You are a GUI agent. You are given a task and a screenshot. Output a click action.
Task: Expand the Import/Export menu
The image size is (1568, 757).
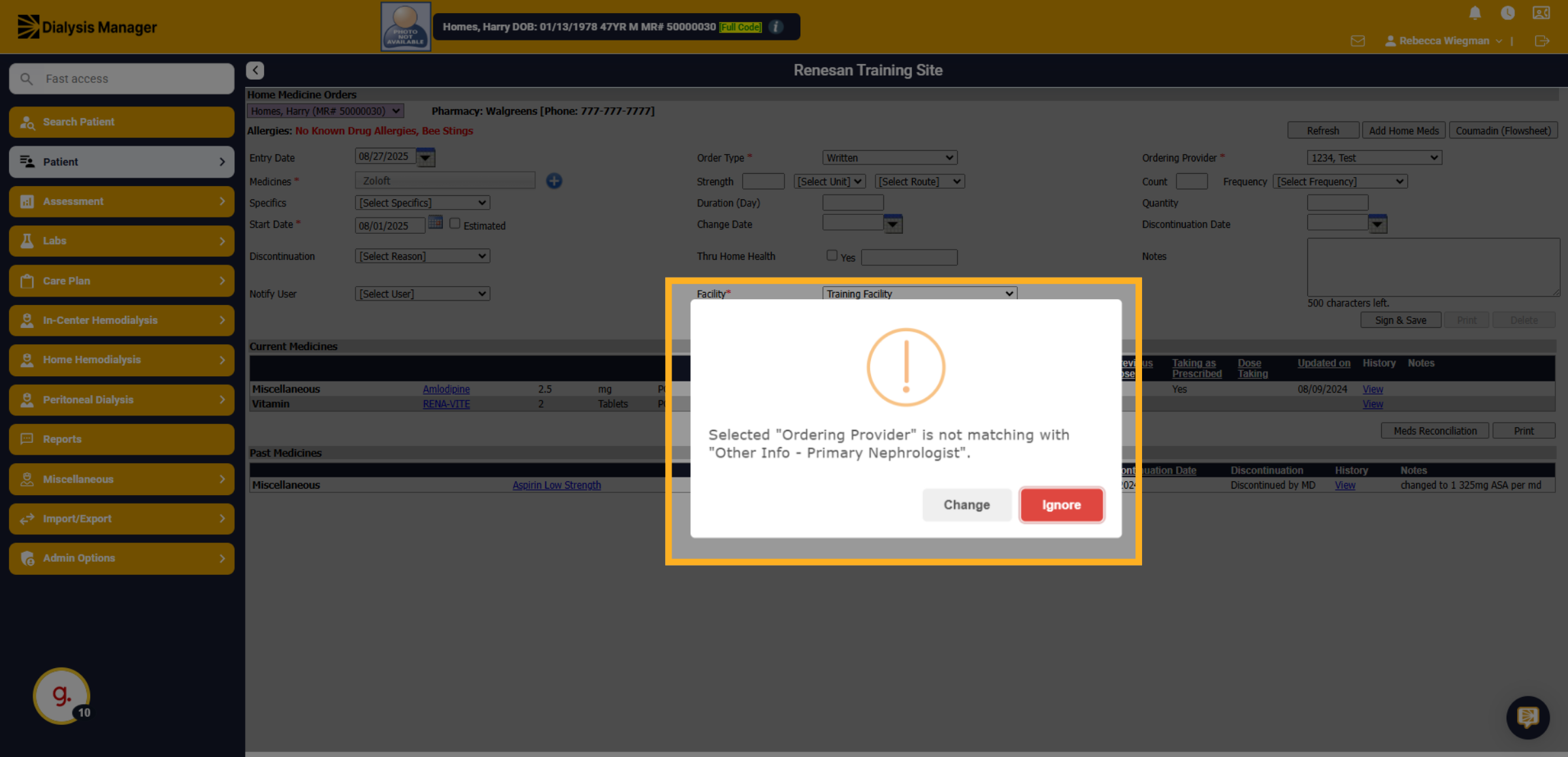(x=122, y=519)
